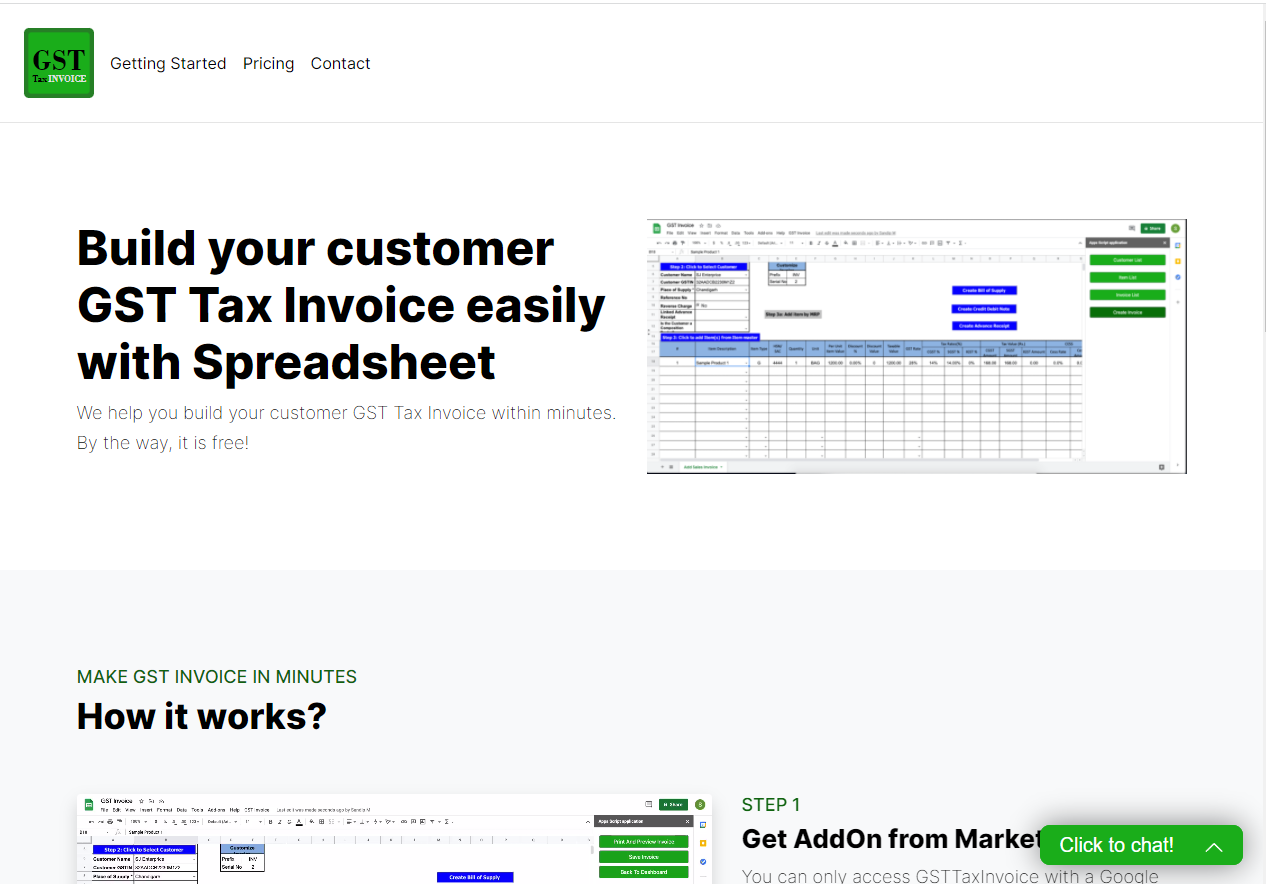Open the Step 1 spreadsheet screenshot
This screenshot has height=884, width=1266.
tap(394, 839)
